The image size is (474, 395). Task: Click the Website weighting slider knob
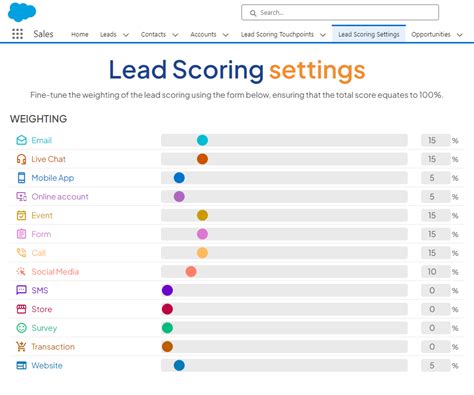[179, 365]
